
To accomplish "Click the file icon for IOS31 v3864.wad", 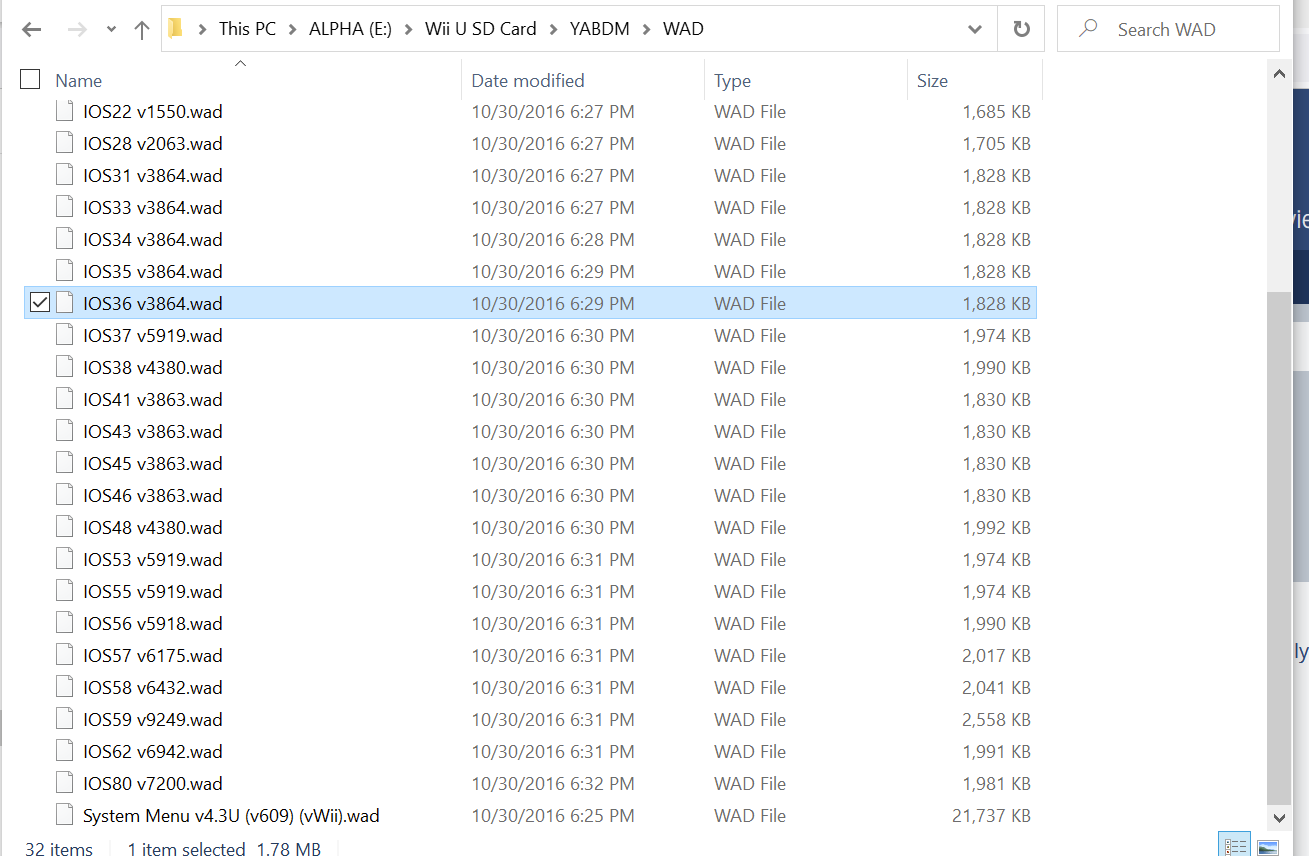I will point(65,175).
